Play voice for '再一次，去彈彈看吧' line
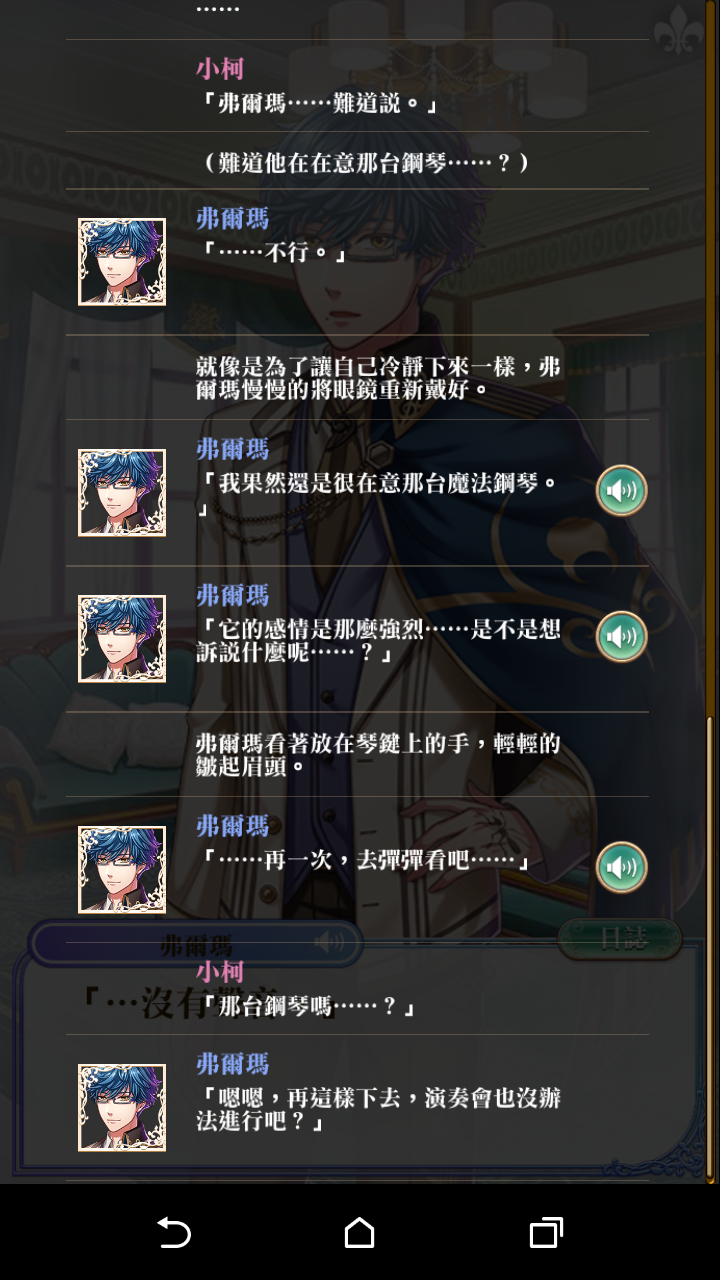Viewport: 720px width, 1280px height. pyautogui.click(x=622, y=868)
